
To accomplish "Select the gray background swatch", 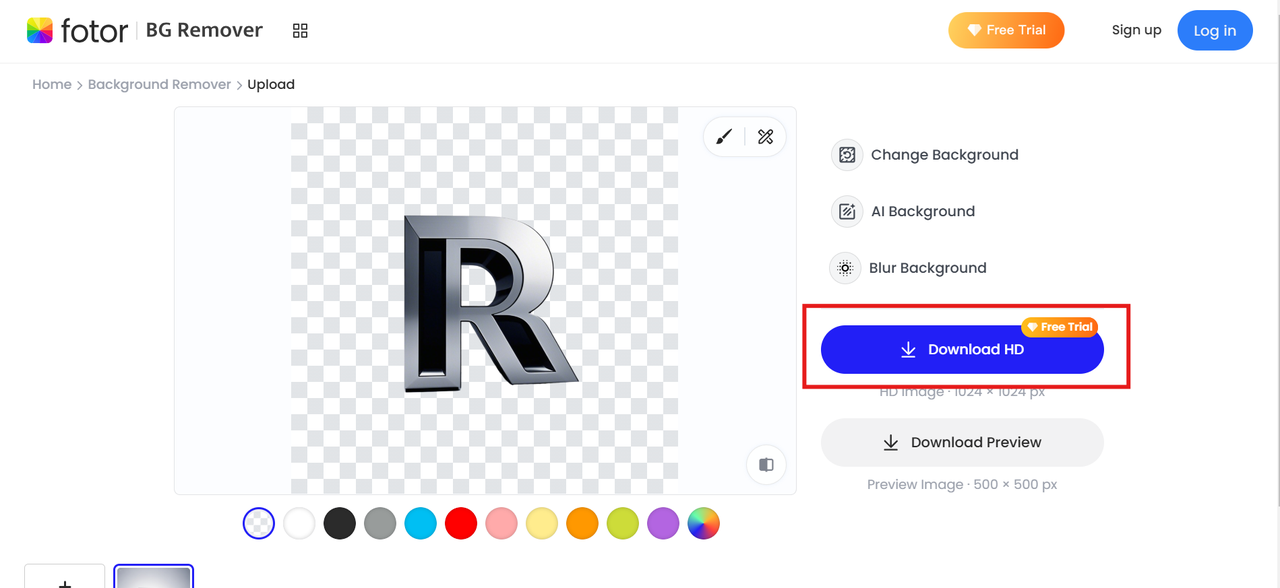I will [x=380, y=523].
